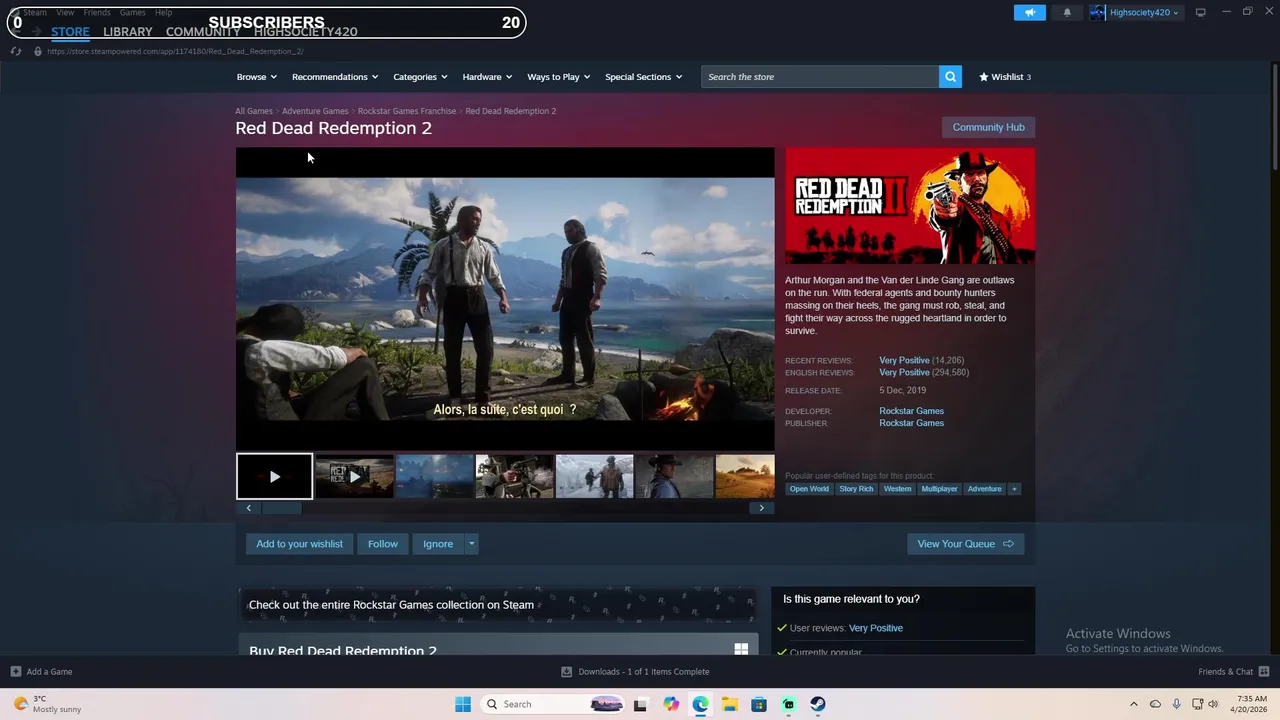Click the OneDrive cloud tray icon
This screenshot has height=720, width=1280.
click(1155, 704)
